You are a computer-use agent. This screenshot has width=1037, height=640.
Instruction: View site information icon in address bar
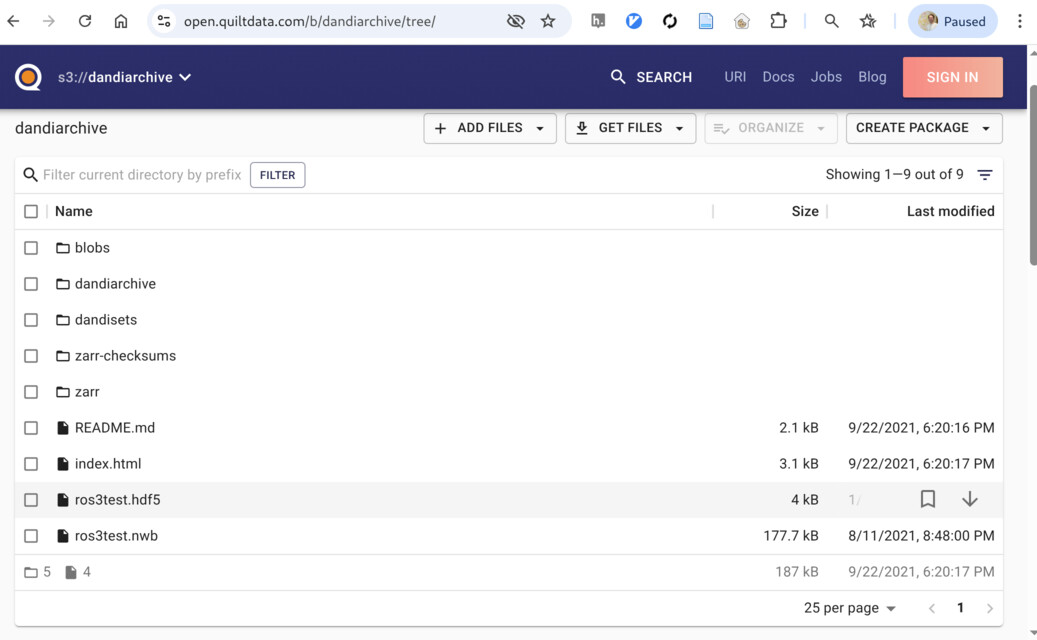tap(164, 21)
